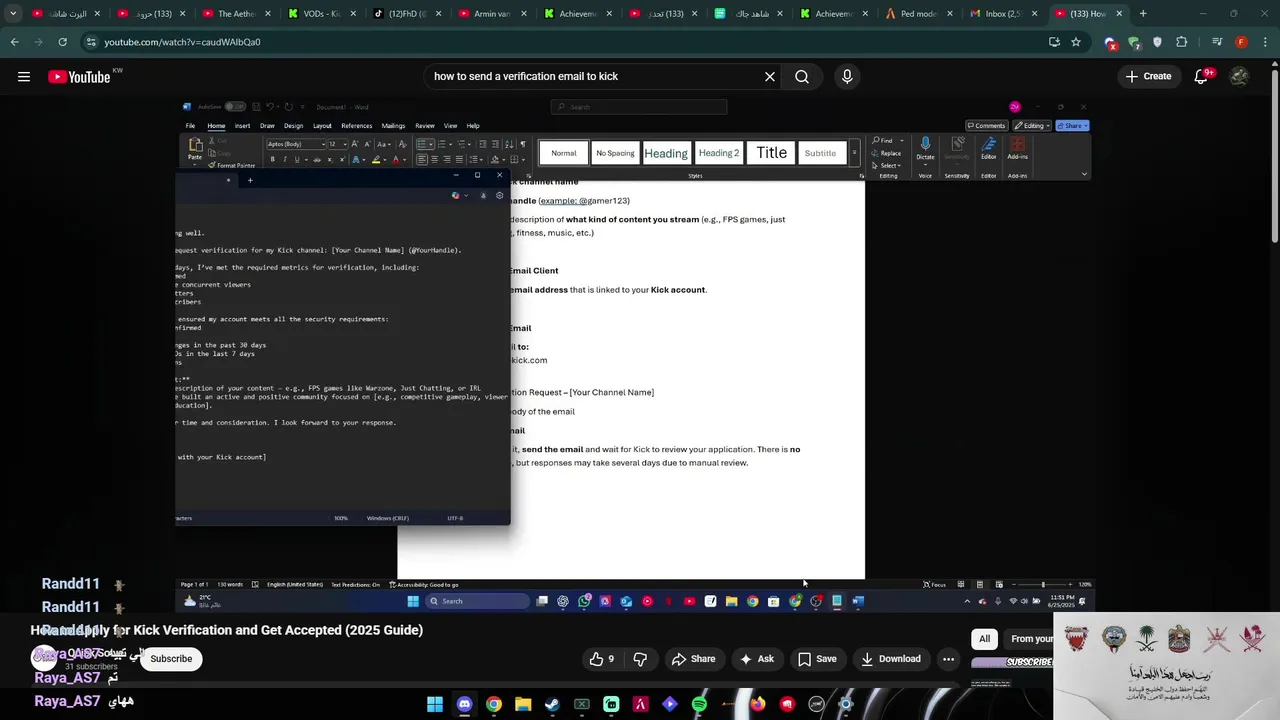1280x720 pixels.
Task: Open Comments in Word
Action: click(x=986, y=126)
